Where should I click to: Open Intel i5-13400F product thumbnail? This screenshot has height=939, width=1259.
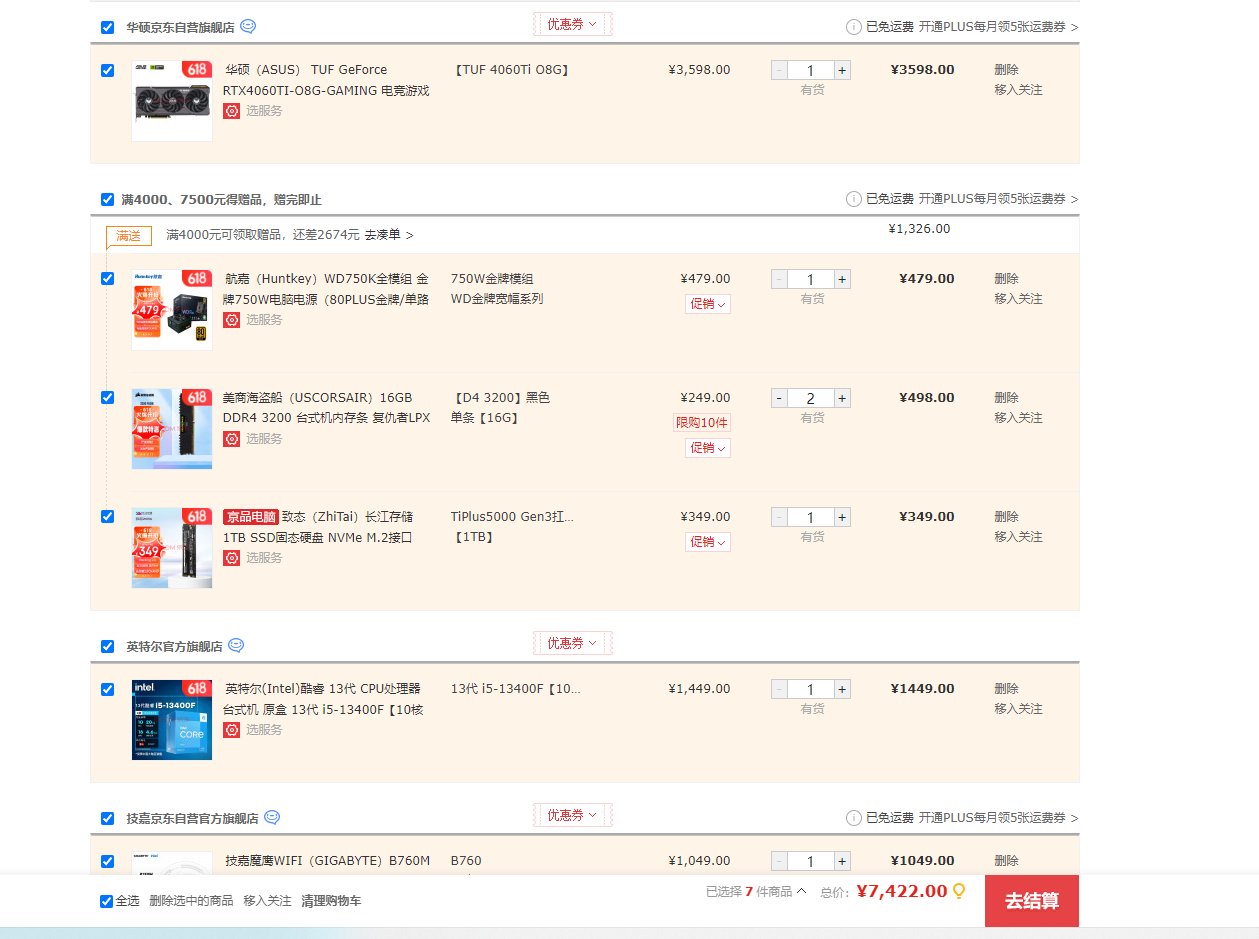172,720
